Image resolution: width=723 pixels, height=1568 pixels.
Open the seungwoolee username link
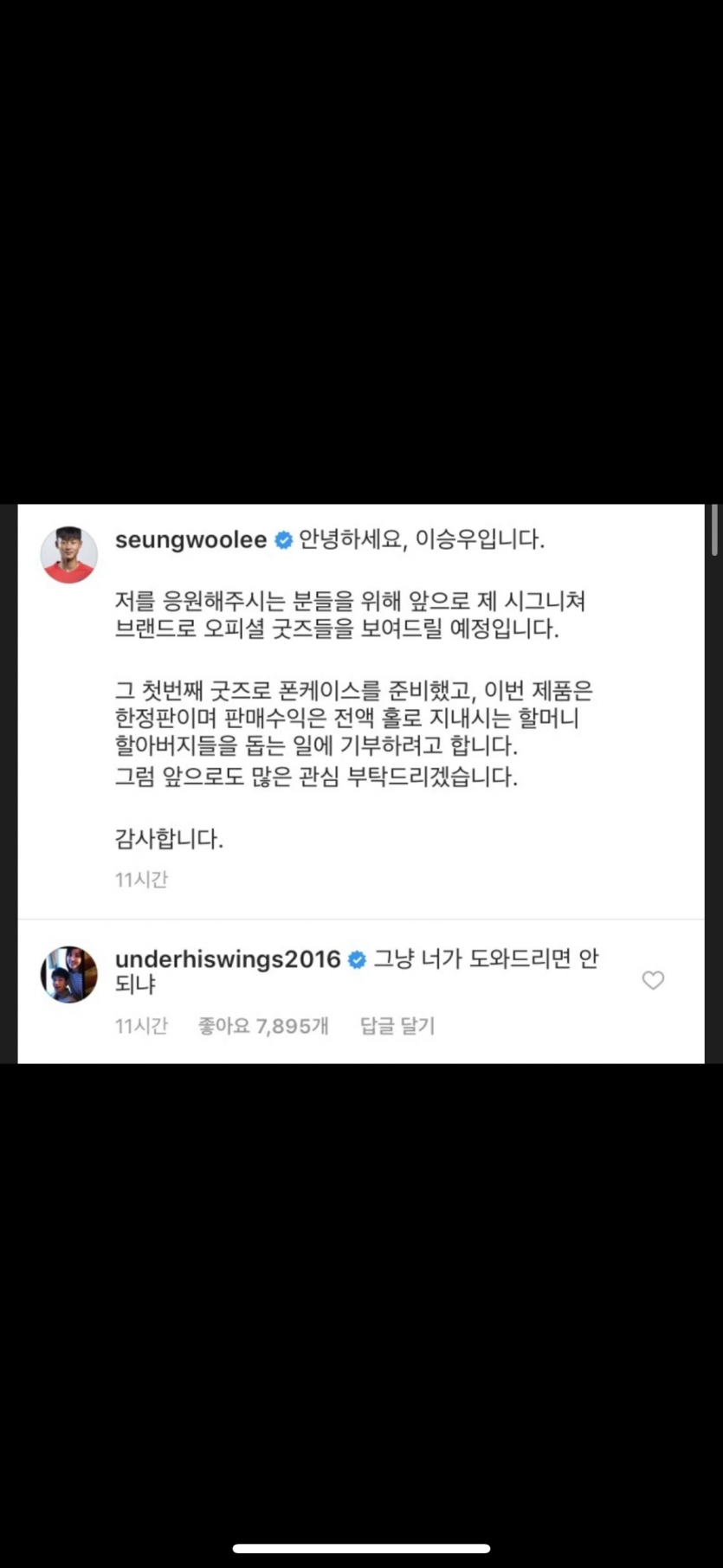pos(191,540)
